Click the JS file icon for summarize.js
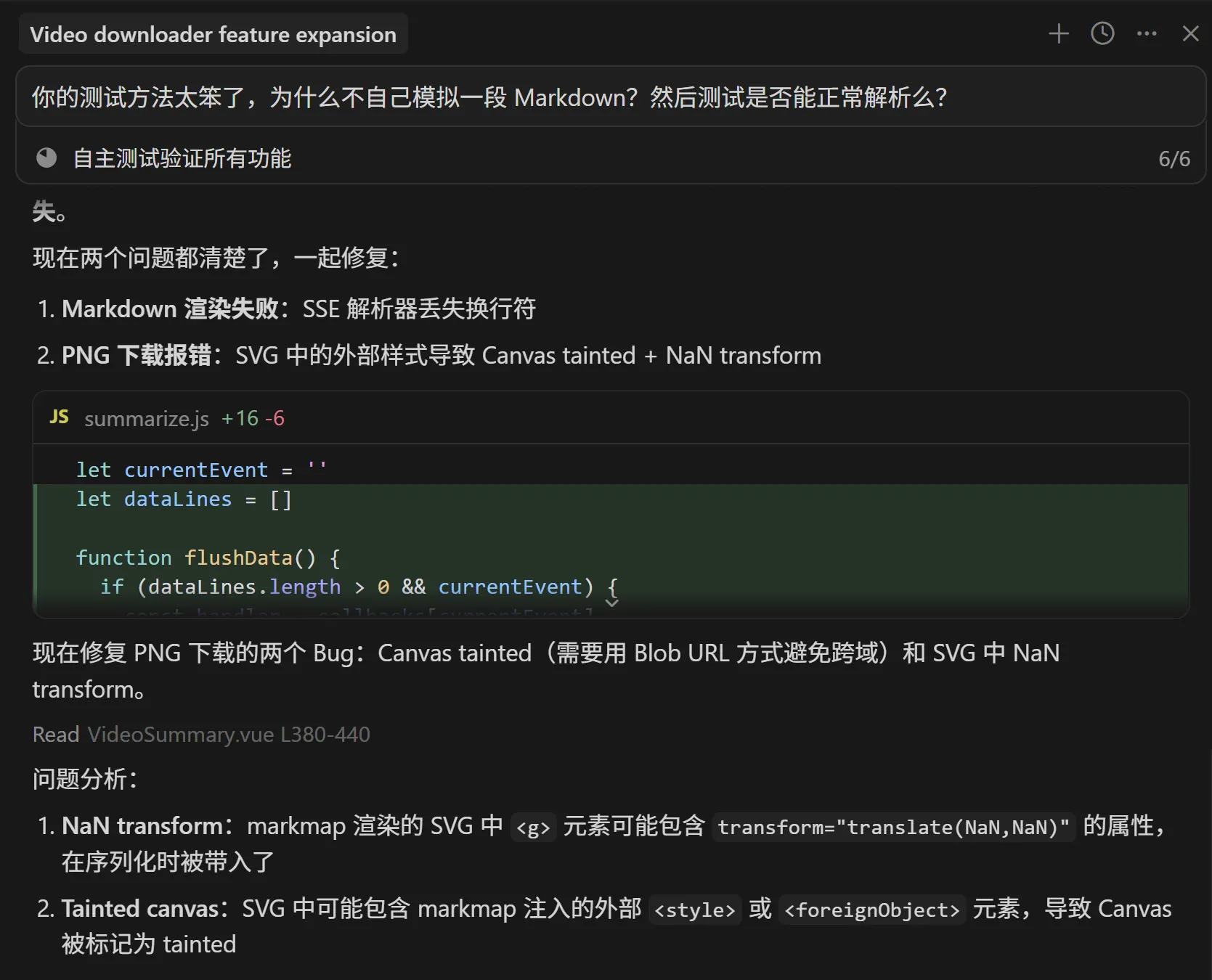 click(x=59, y=417)
